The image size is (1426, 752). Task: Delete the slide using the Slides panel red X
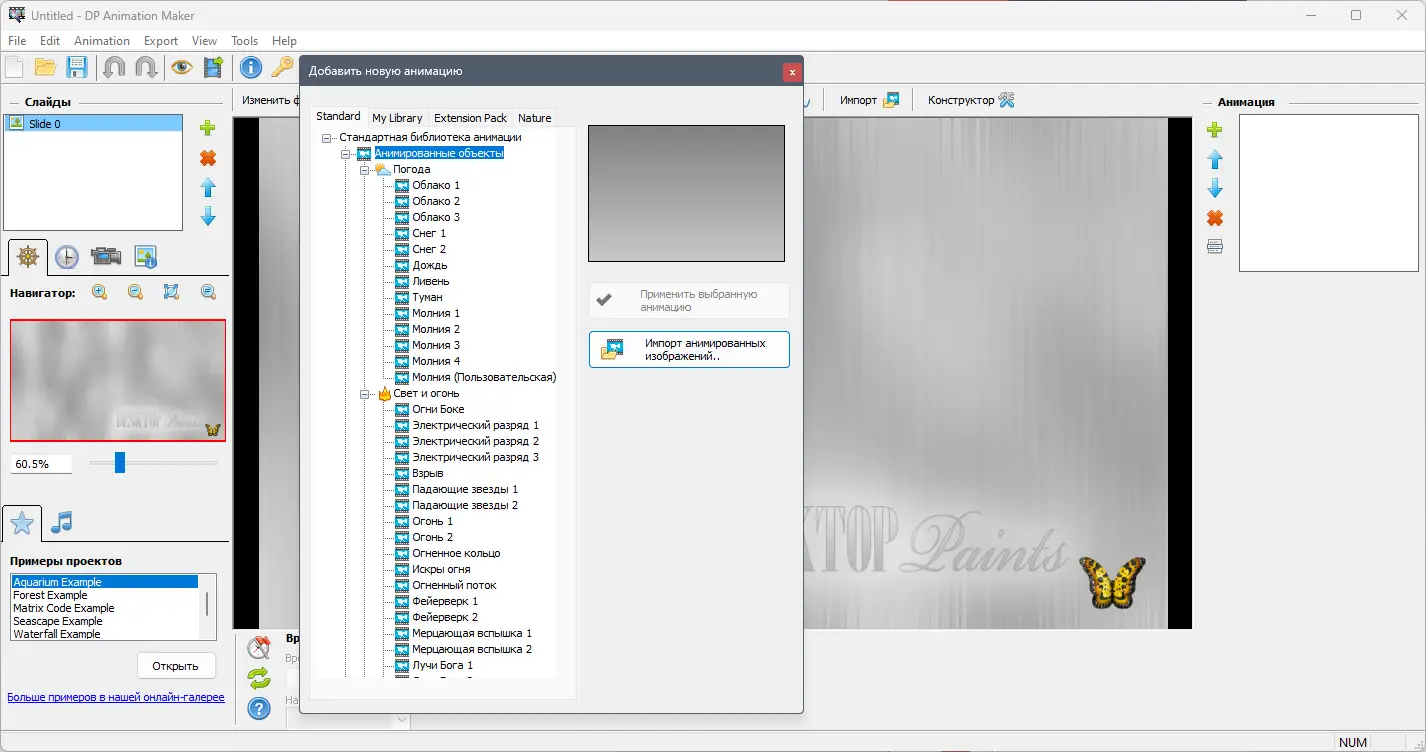[208, 158]
